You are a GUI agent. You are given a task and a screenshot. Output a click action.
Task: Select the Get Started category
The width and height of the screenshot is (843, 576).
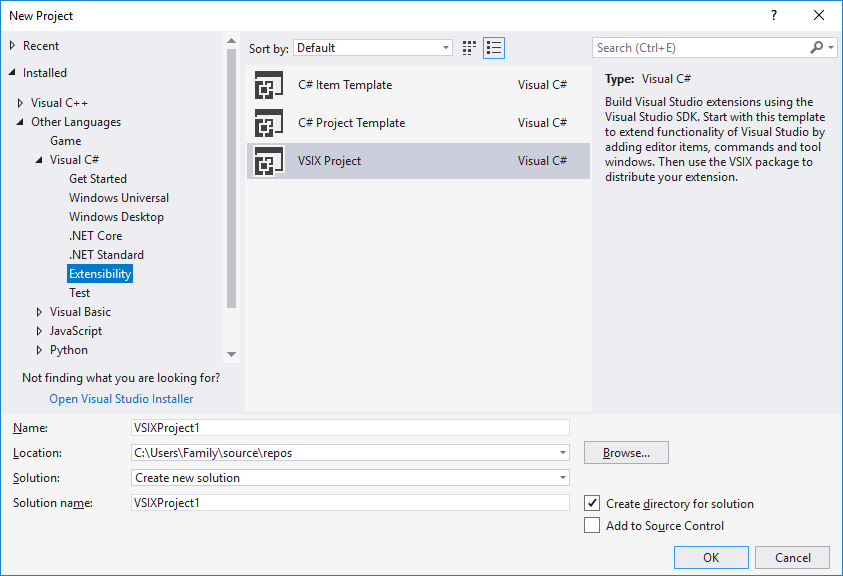tap(98, 179)
